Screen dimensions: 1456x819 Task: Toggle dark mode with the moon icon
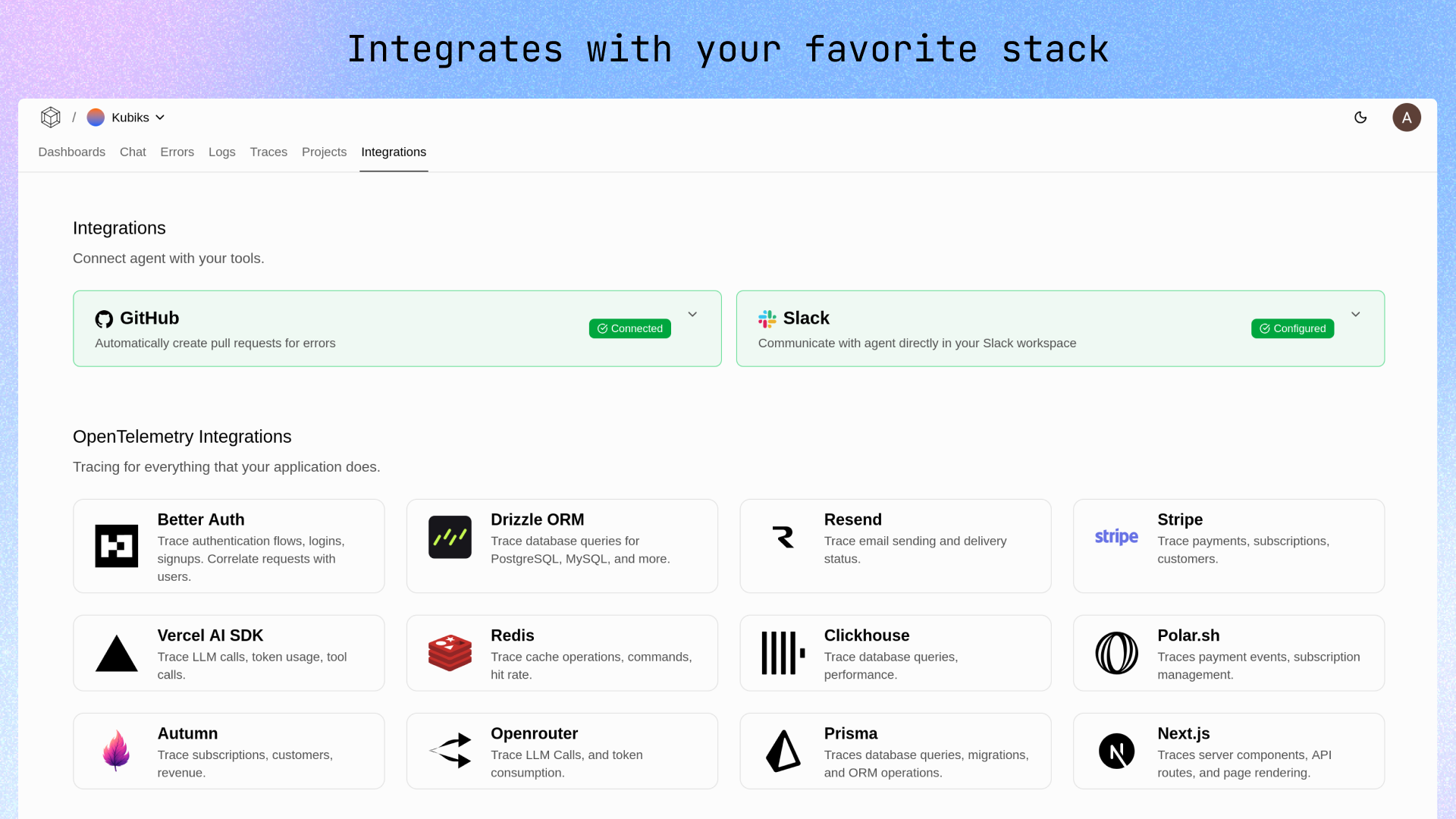(1360, 118)
